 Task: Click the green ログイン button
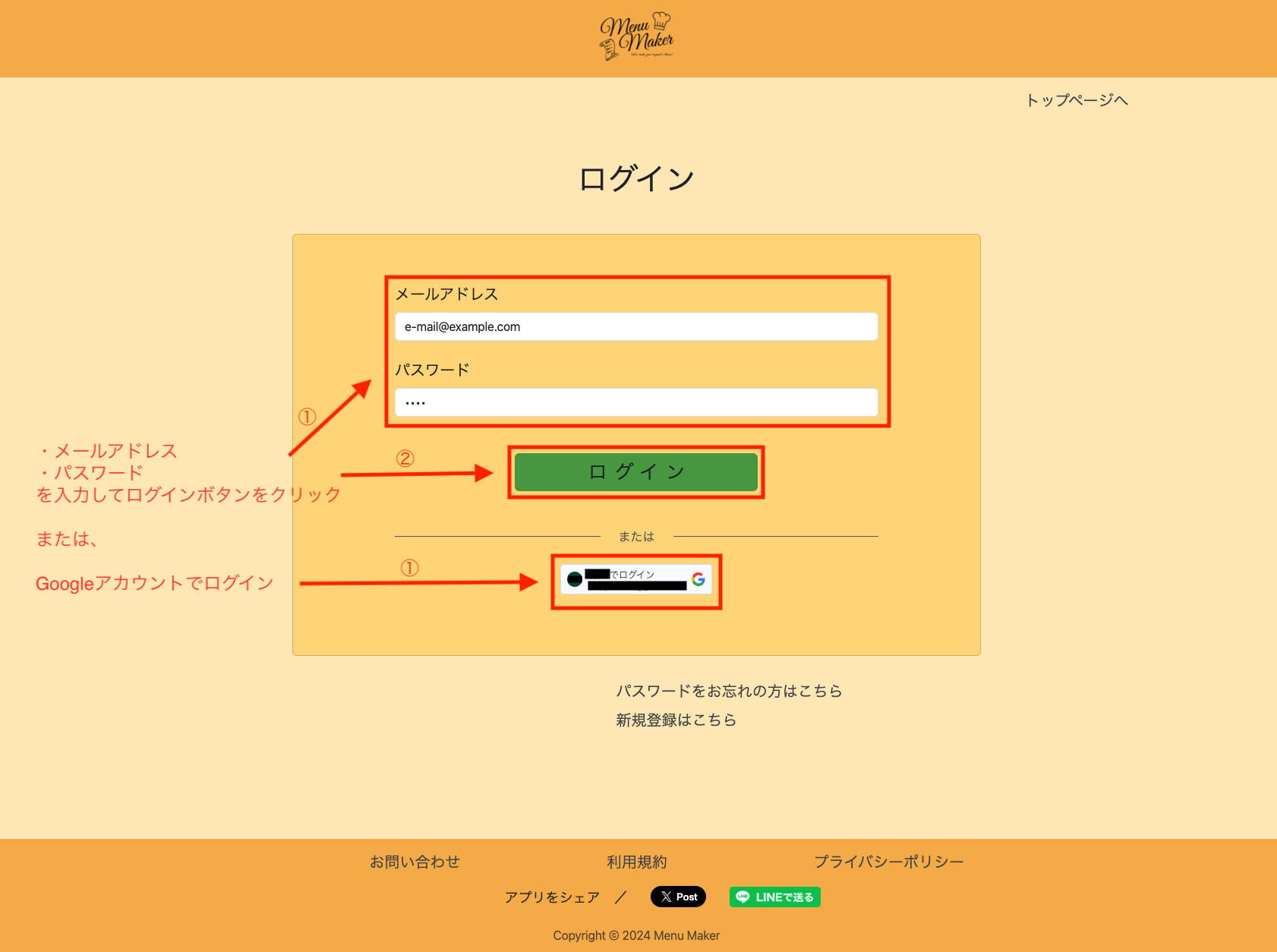[x=636, y=472]
